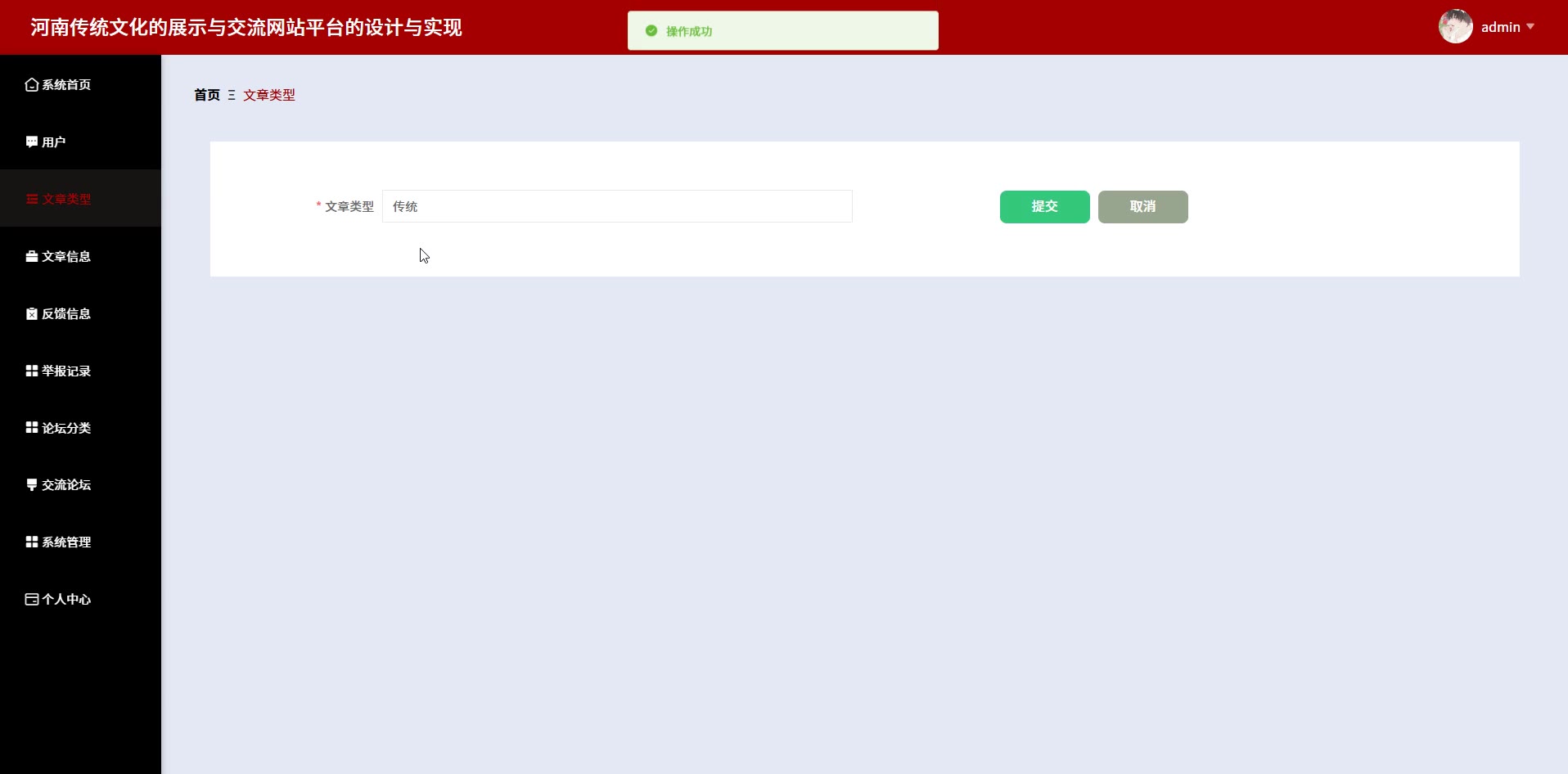Screen dimensions: 1568x774
Task: Click the icon beside 交流论坛
Action: pos(32,484)
